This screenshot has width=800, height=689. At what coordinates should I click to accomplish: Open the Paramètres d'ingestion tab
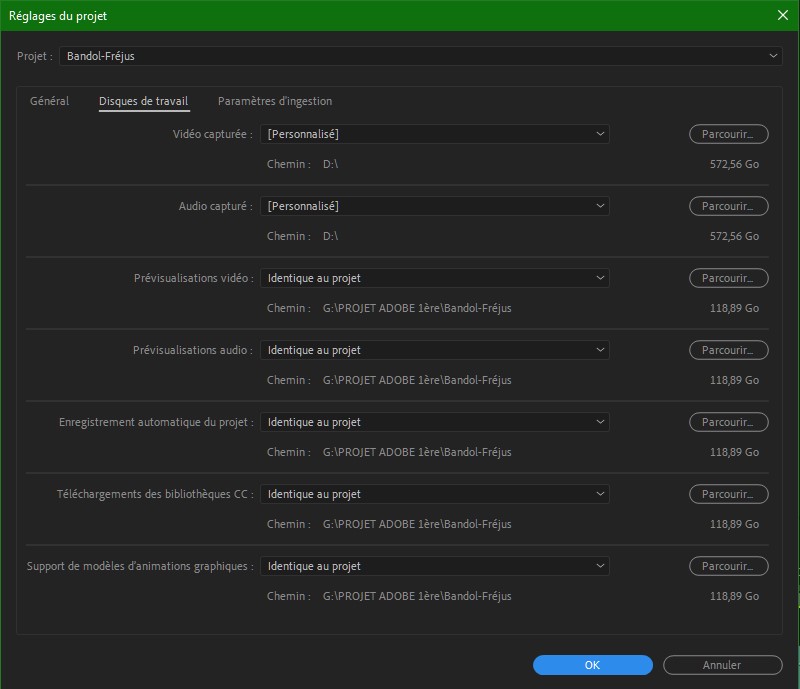[x=275, y=101]
